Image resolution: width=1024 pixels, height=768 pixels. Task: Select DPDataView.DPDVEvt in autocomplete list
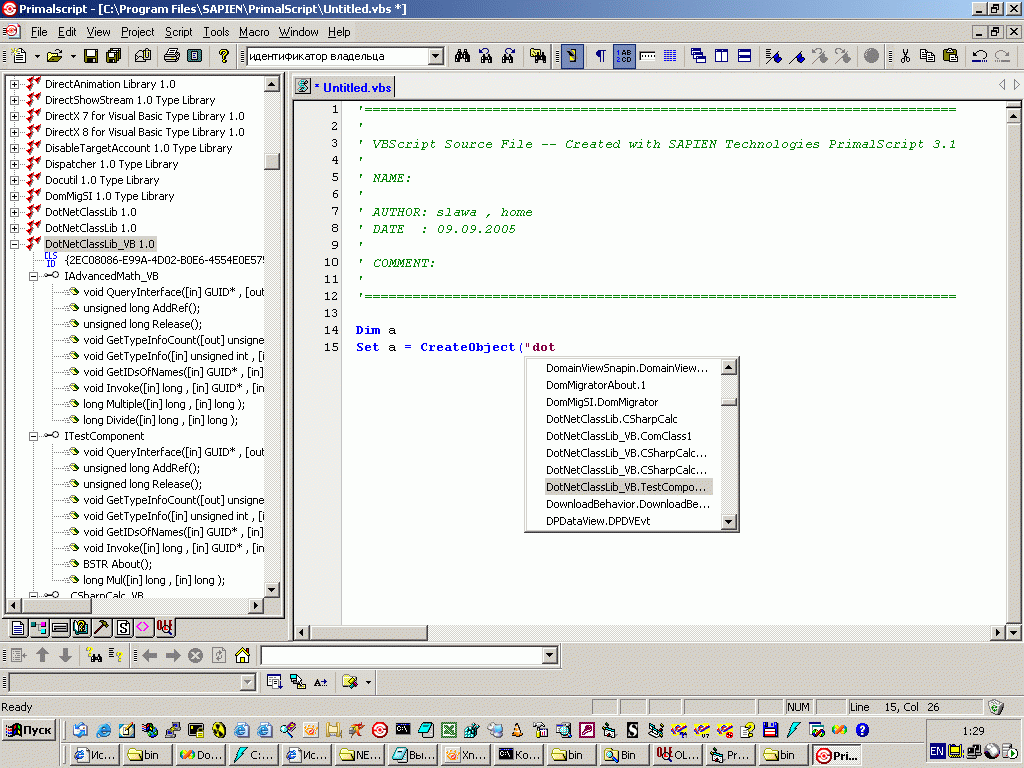(x=598, y=521)
